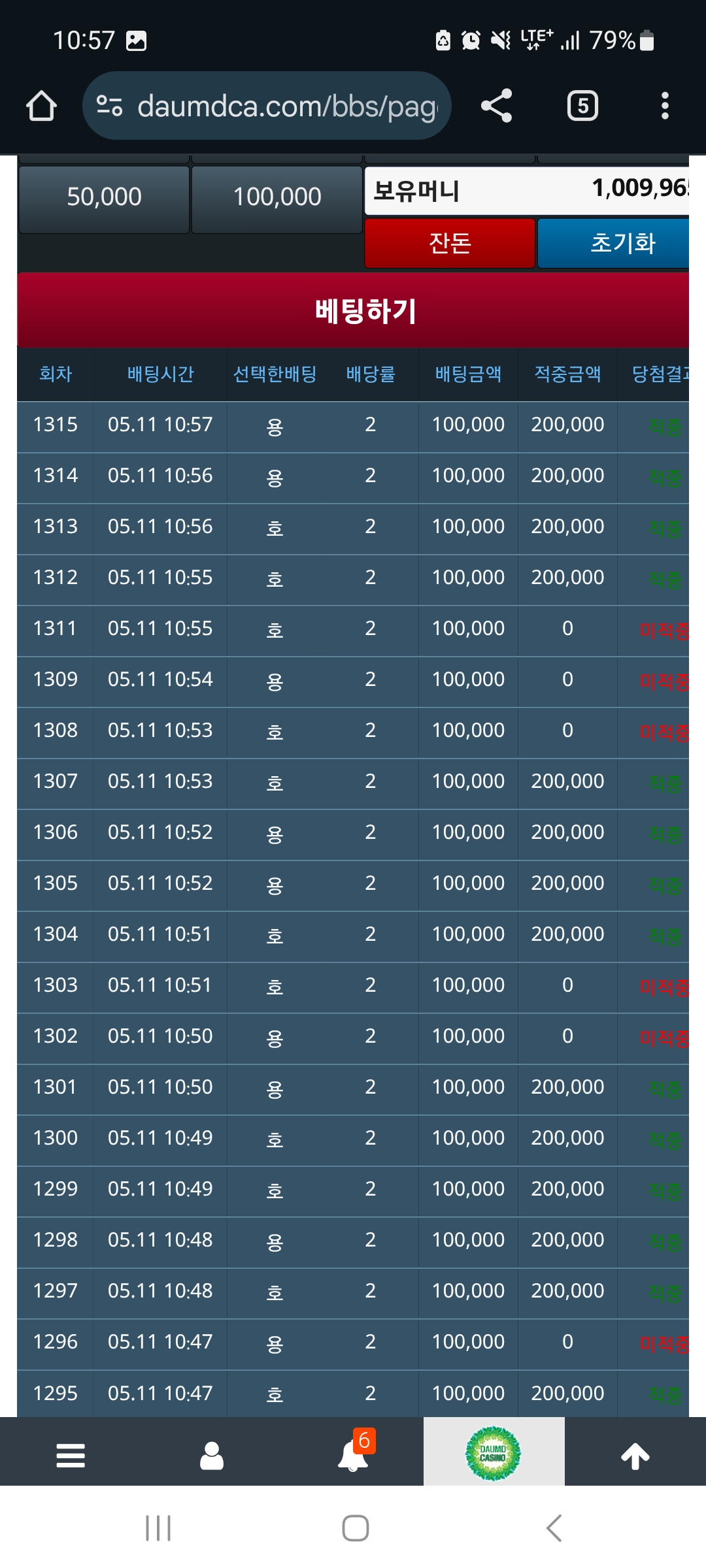Screen dimensions: 706x1568
Task: Open site settings icon in address bar
Action: coord(109,106)
